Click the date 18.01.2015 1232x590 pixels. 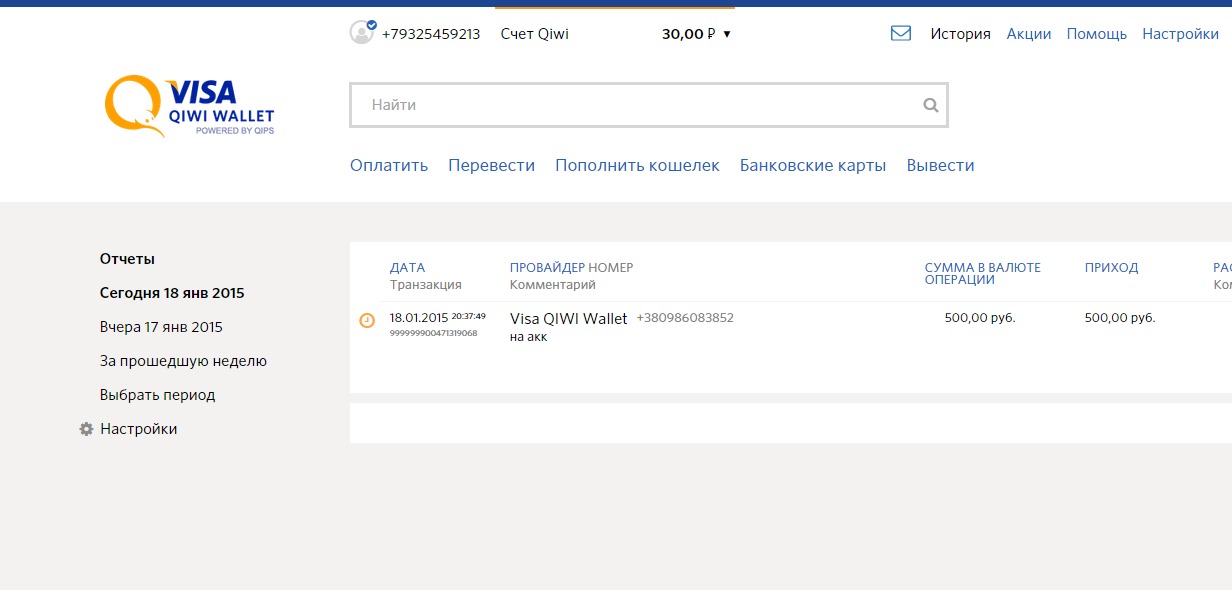coord(419,319)
